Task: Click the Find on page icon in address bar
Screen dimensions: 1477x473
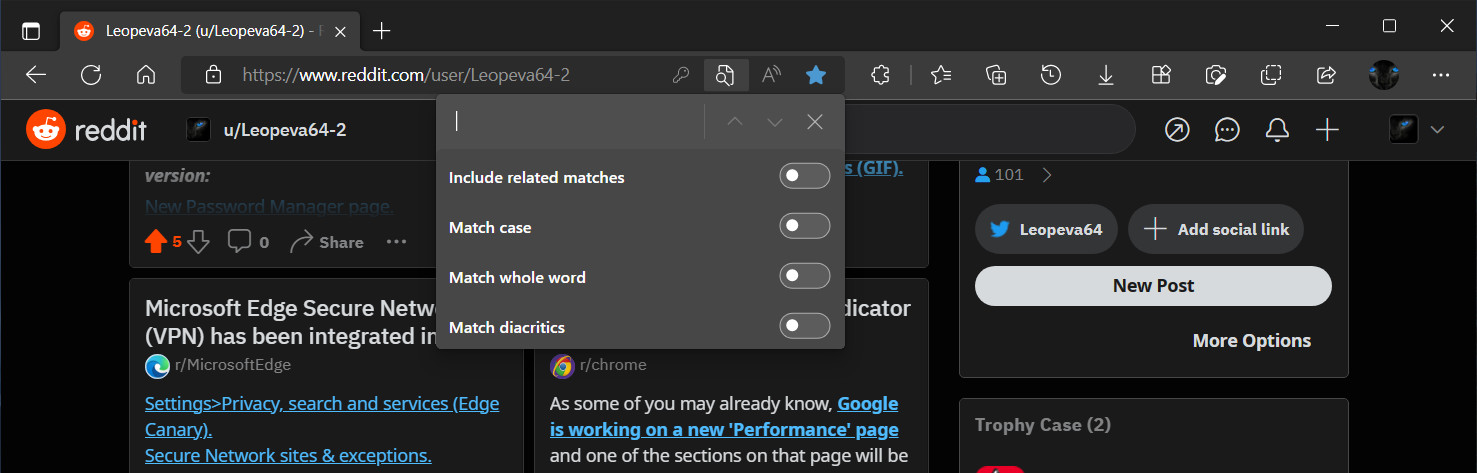Action: point(725,75)
